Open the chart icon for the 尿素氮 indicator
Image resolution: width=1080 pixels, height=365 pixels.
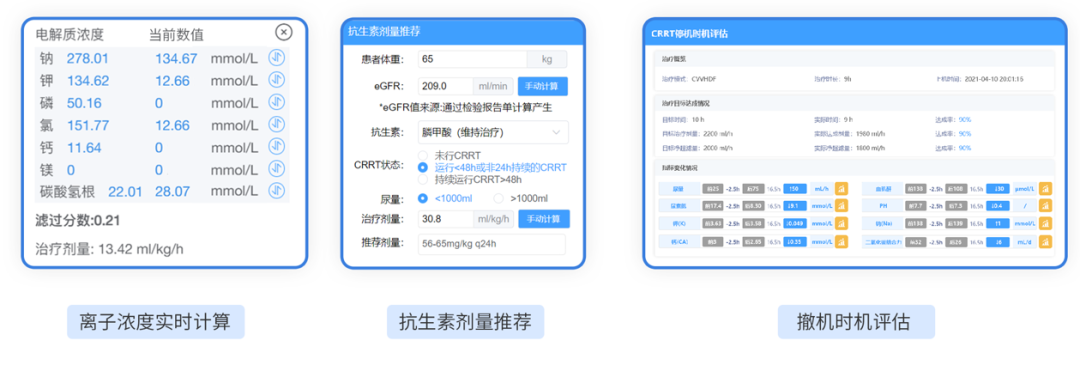842,206
